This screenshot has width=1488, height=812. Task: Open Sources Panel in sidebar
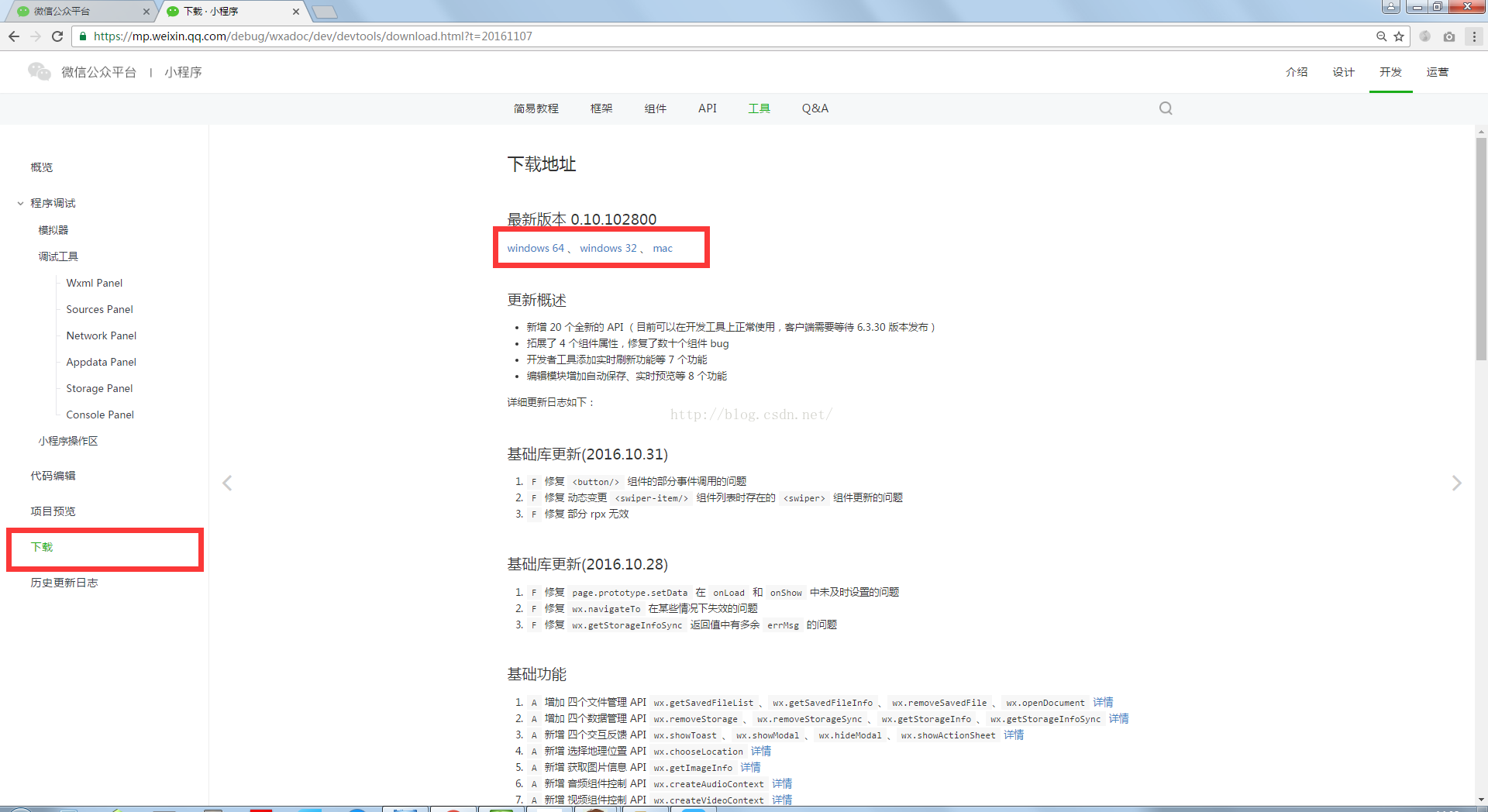pos(99,309)
